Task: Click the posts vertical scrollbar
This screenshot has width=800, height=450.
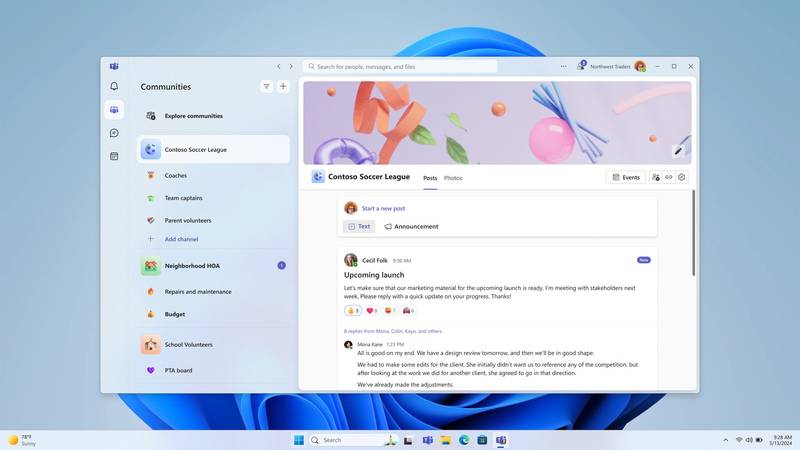Action: tap(693, 233)
